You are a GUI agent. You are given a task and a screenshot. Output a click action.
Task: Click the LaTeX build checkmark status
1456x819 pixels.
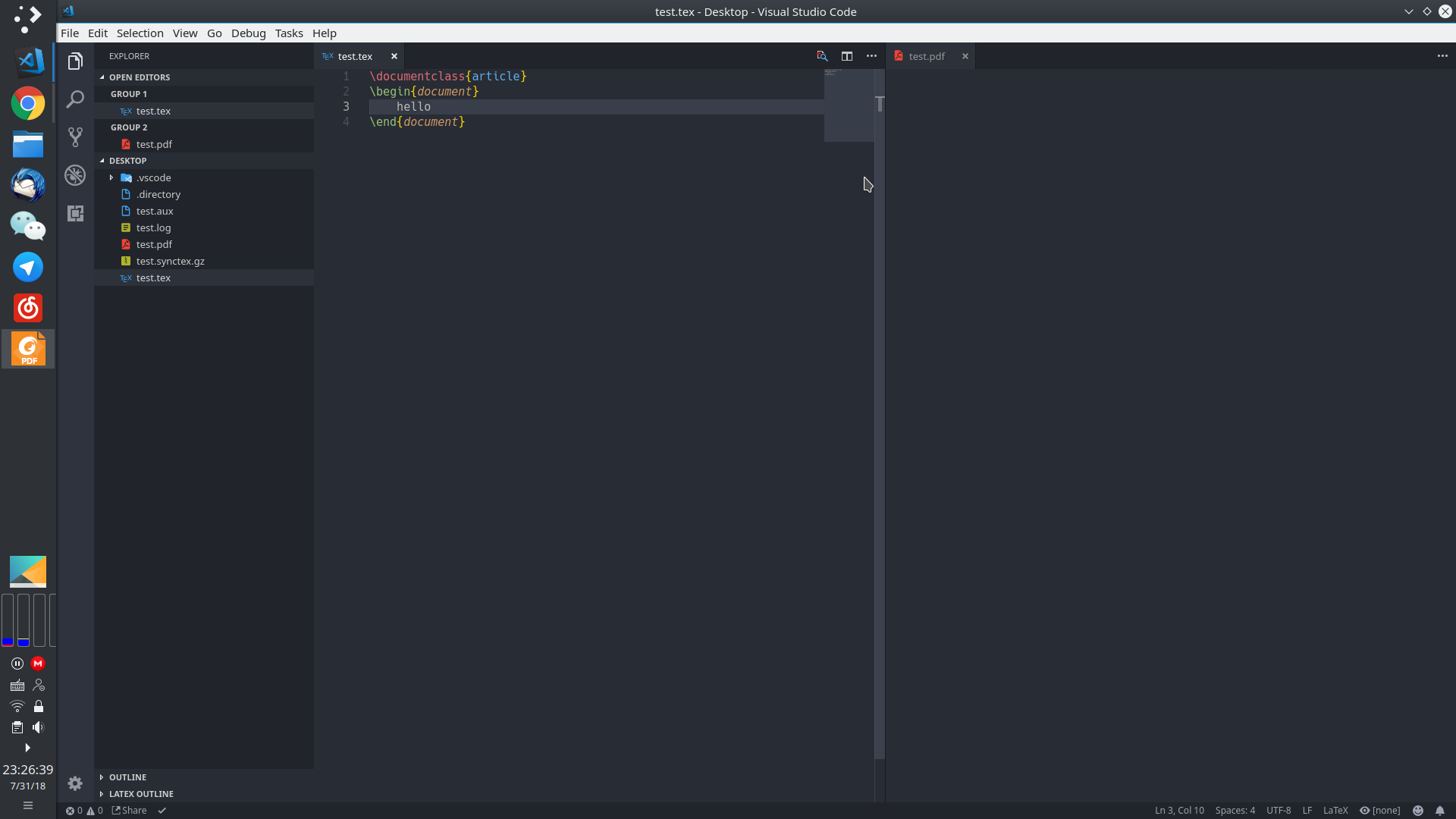162,810
